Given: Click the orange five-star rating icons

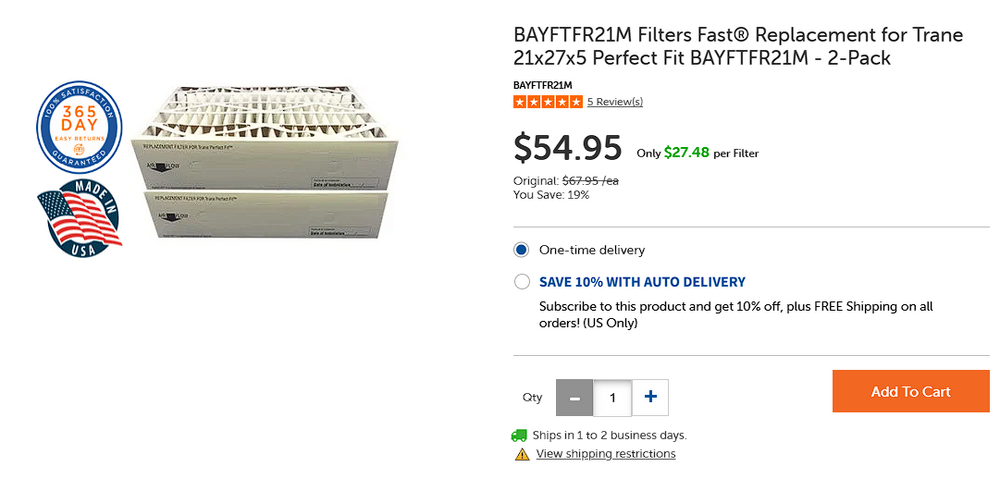Looking at the screenshot, I should point(547,102).
